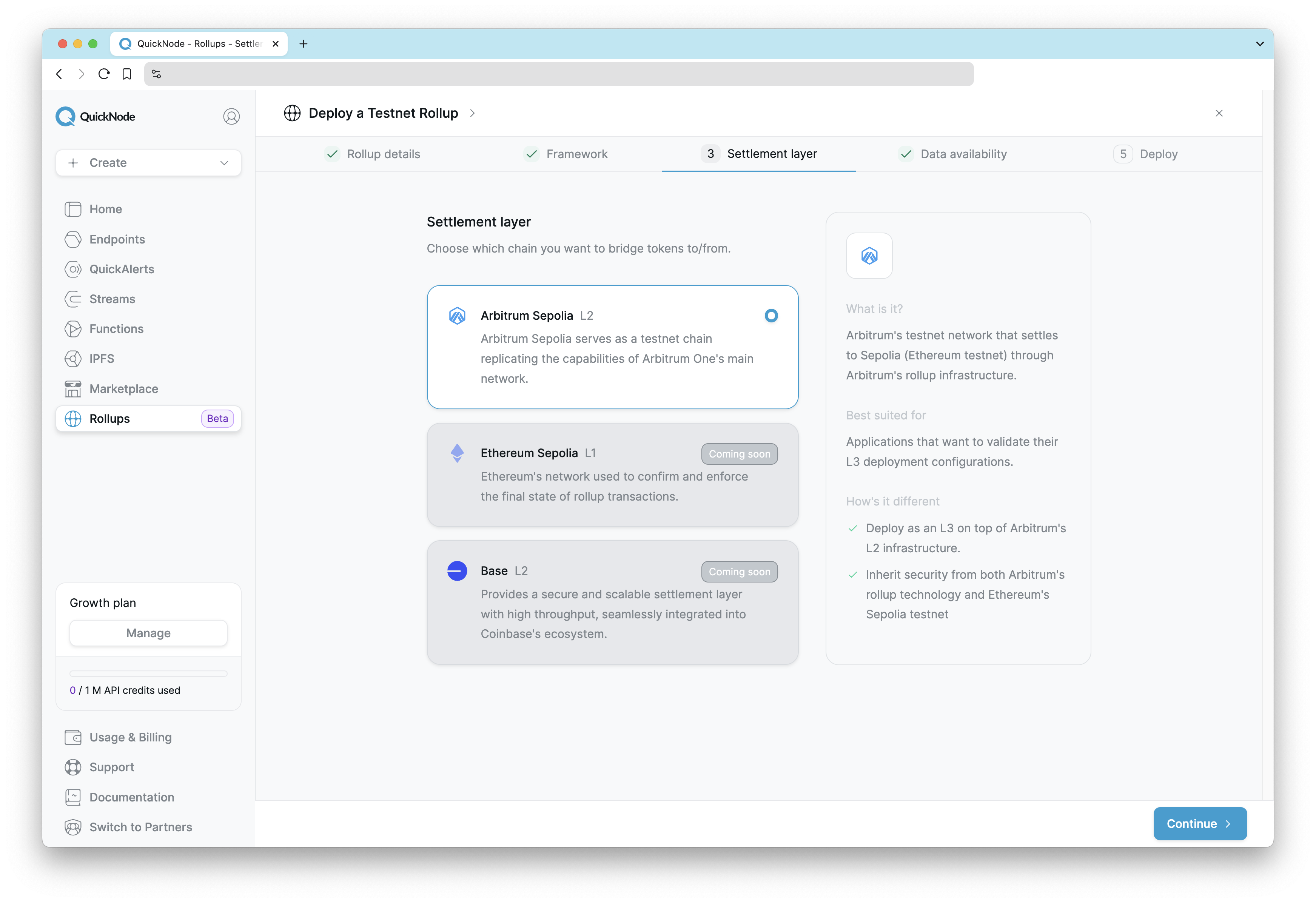Image resolution: width=1316 pixels, height=903 pixels.
Task: Go forward in browser
Action: [82, 74]
